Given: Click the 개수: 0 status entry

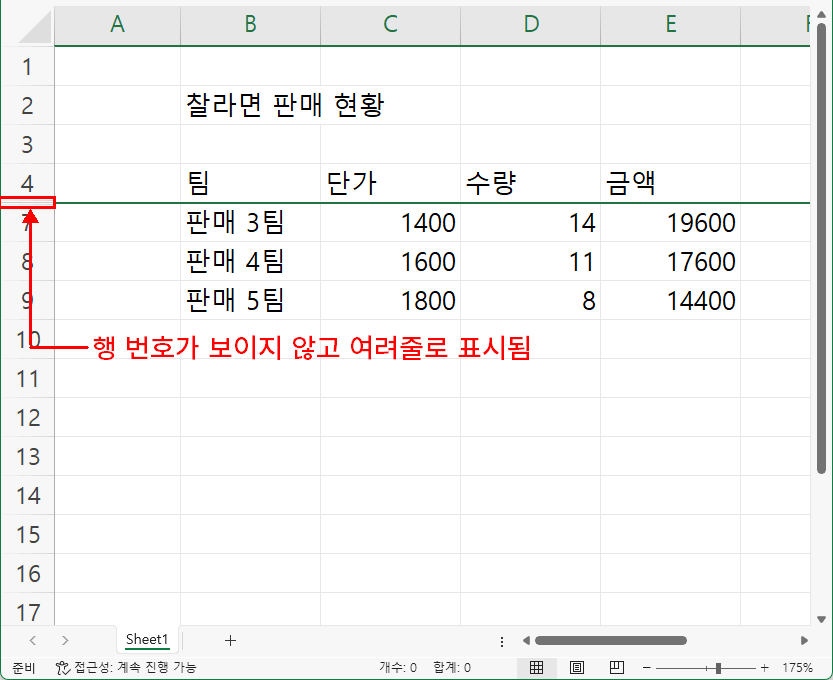Looking at the screenshot, I should point(398,667).
